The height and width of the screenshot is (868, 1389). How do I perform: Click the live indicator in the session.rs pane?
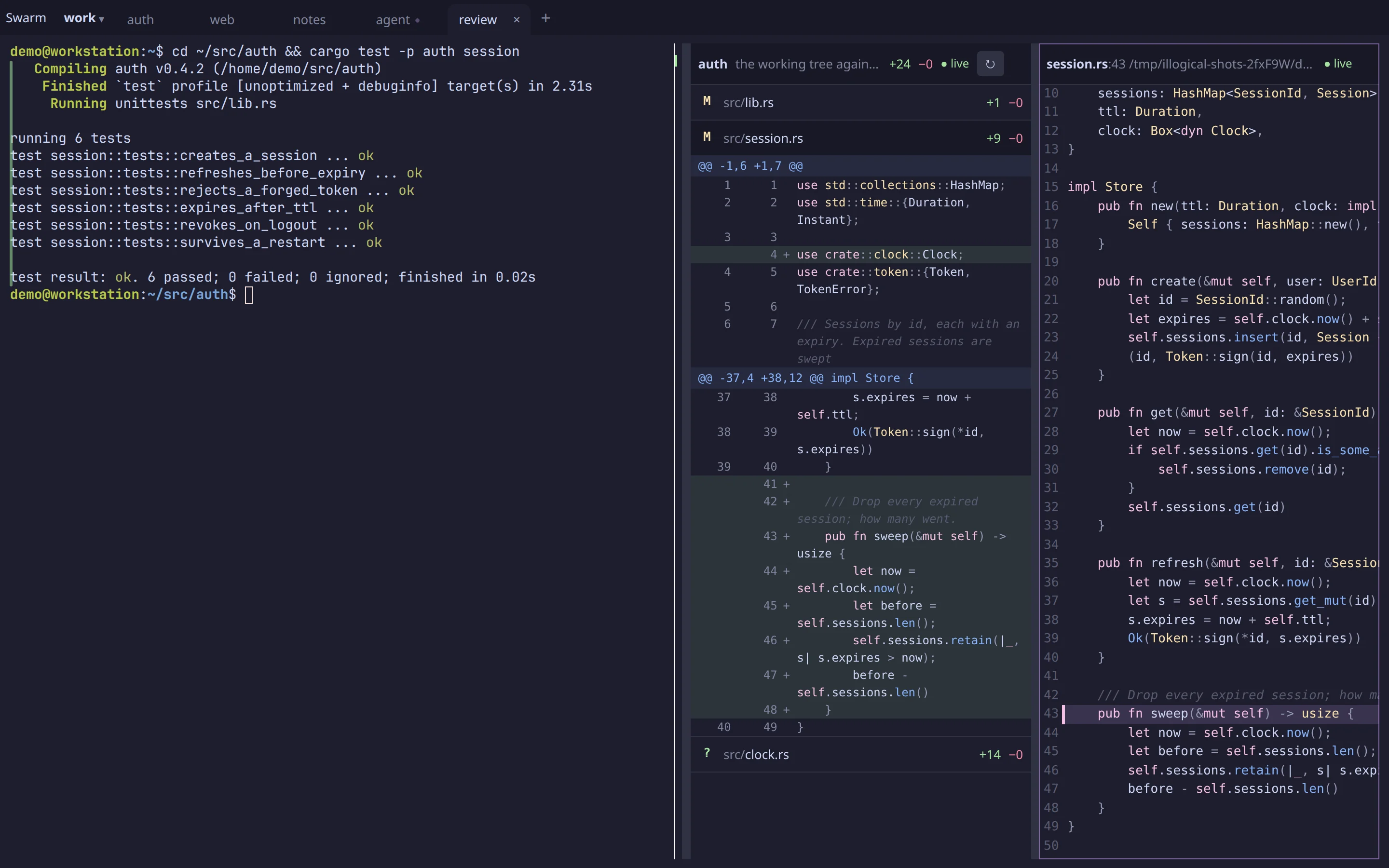click(1338, 64)
